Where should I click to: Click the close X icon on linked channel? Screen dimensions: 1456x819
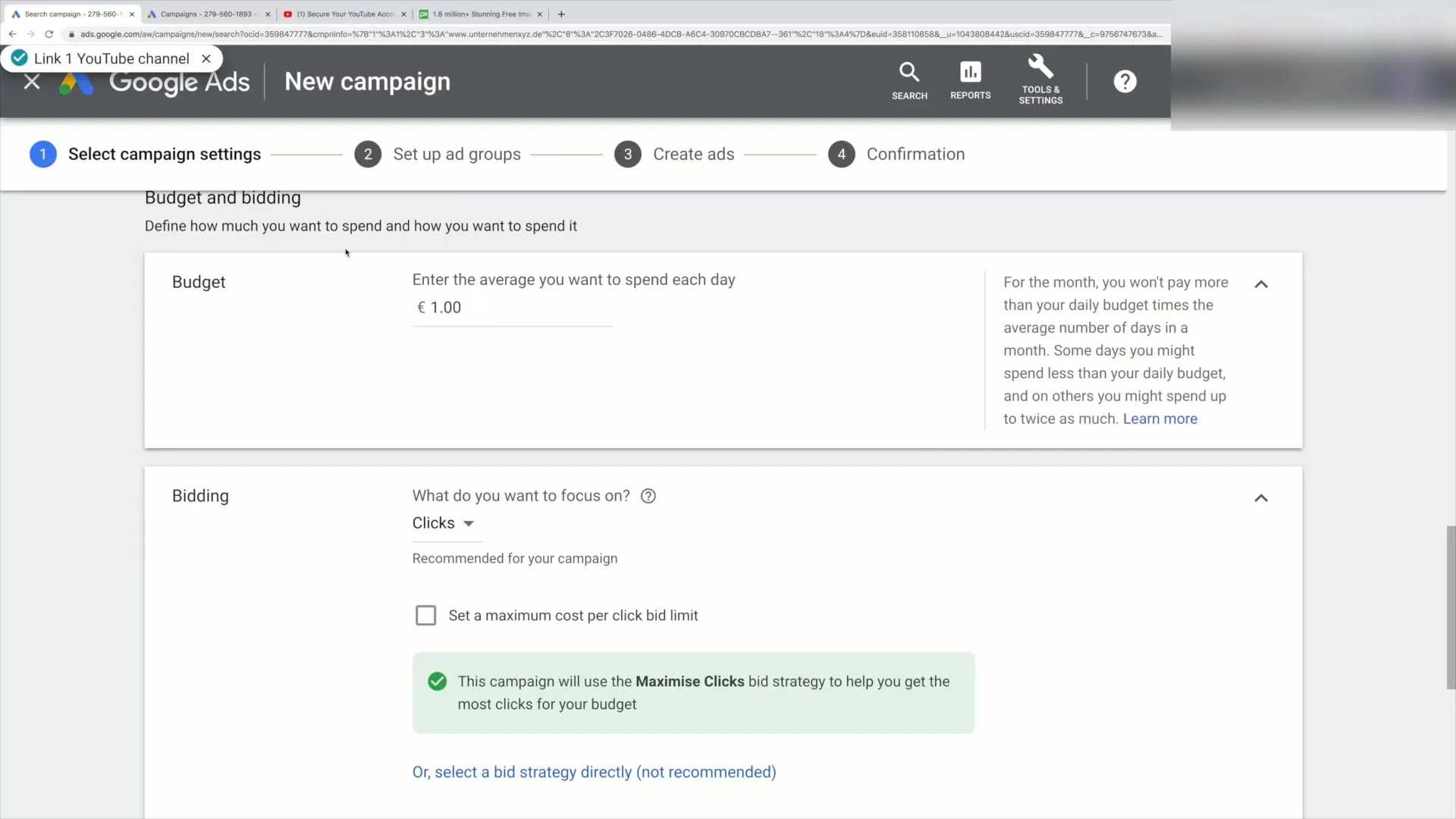pos(207,58)
